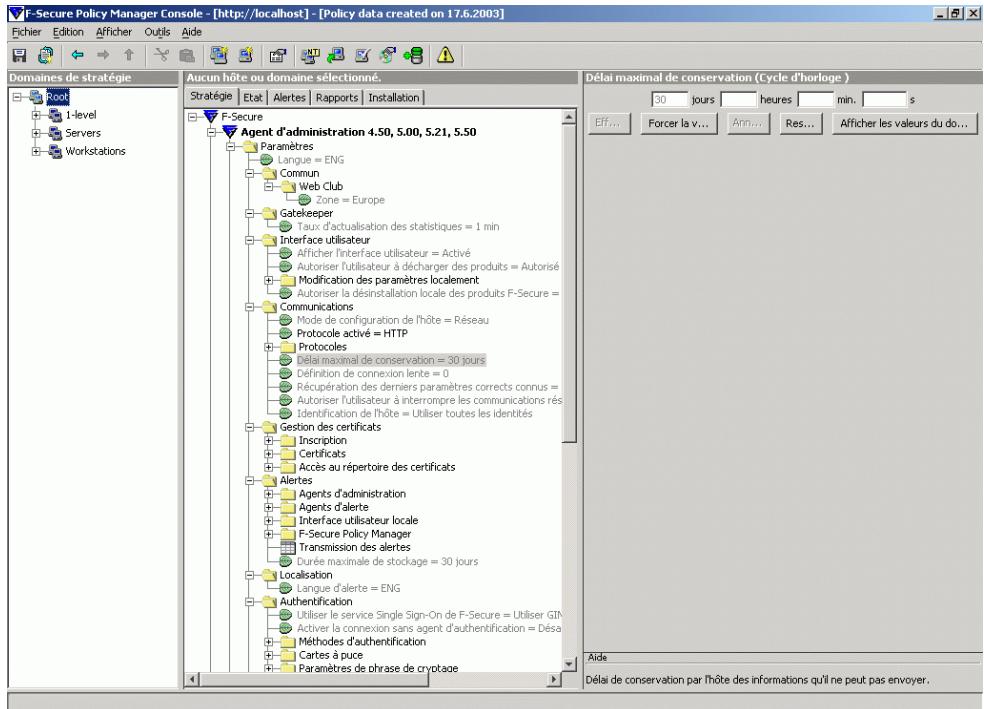
Task: Go back with the left arrow icon
Action: coord(77,55)
